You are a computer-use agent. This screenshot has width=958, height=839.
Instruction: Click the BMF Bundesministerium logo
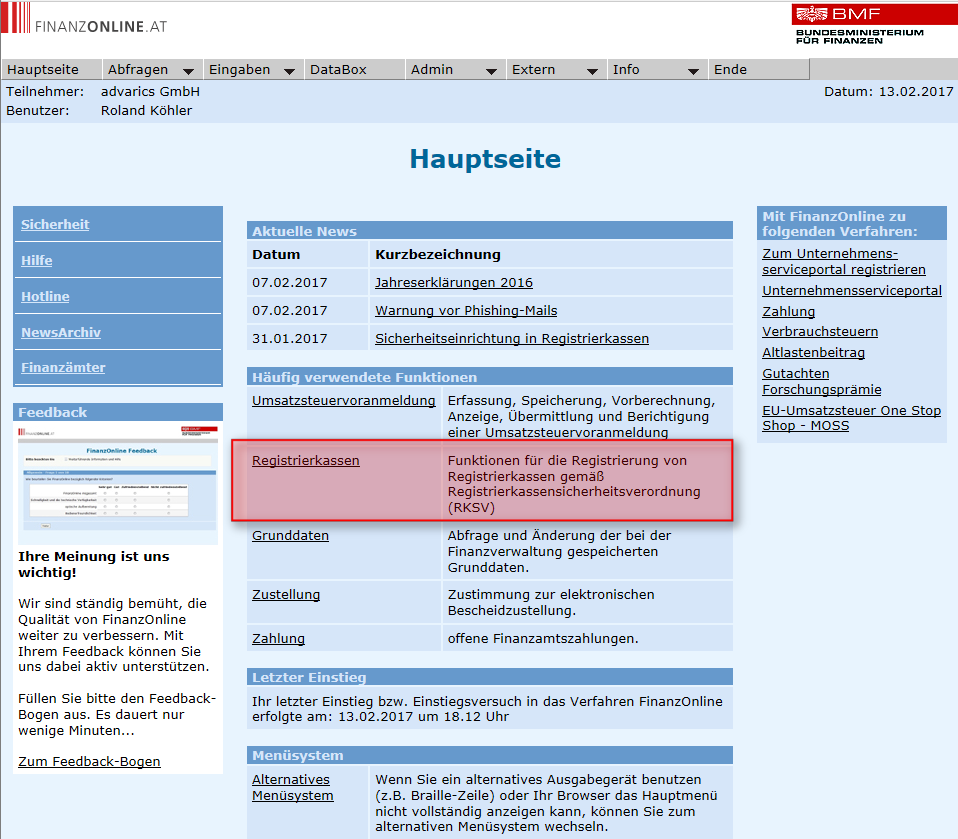click(x=874, y=24)
